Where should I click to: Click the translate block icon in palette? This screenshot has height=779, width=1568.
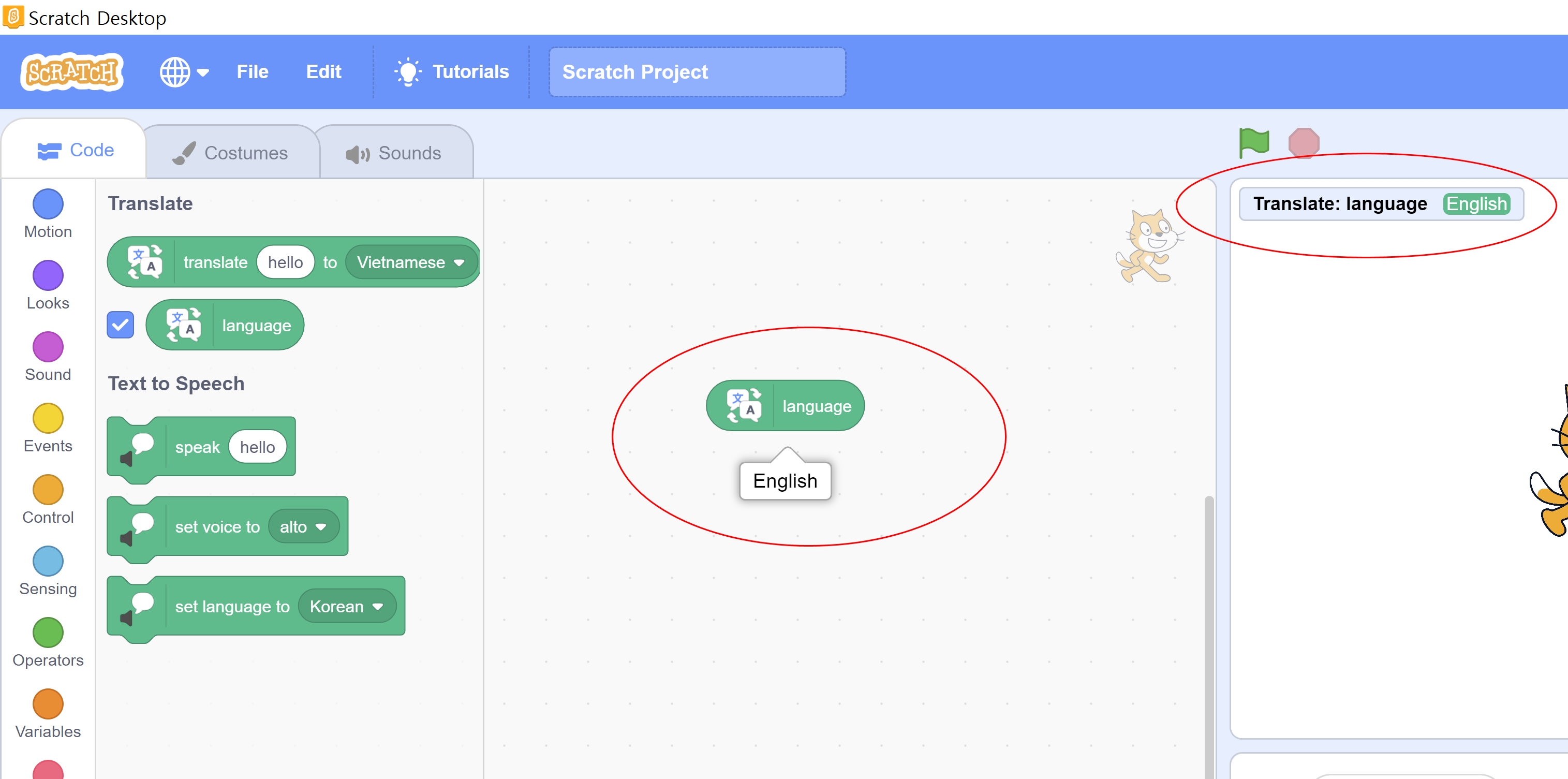tap(145, 262)
